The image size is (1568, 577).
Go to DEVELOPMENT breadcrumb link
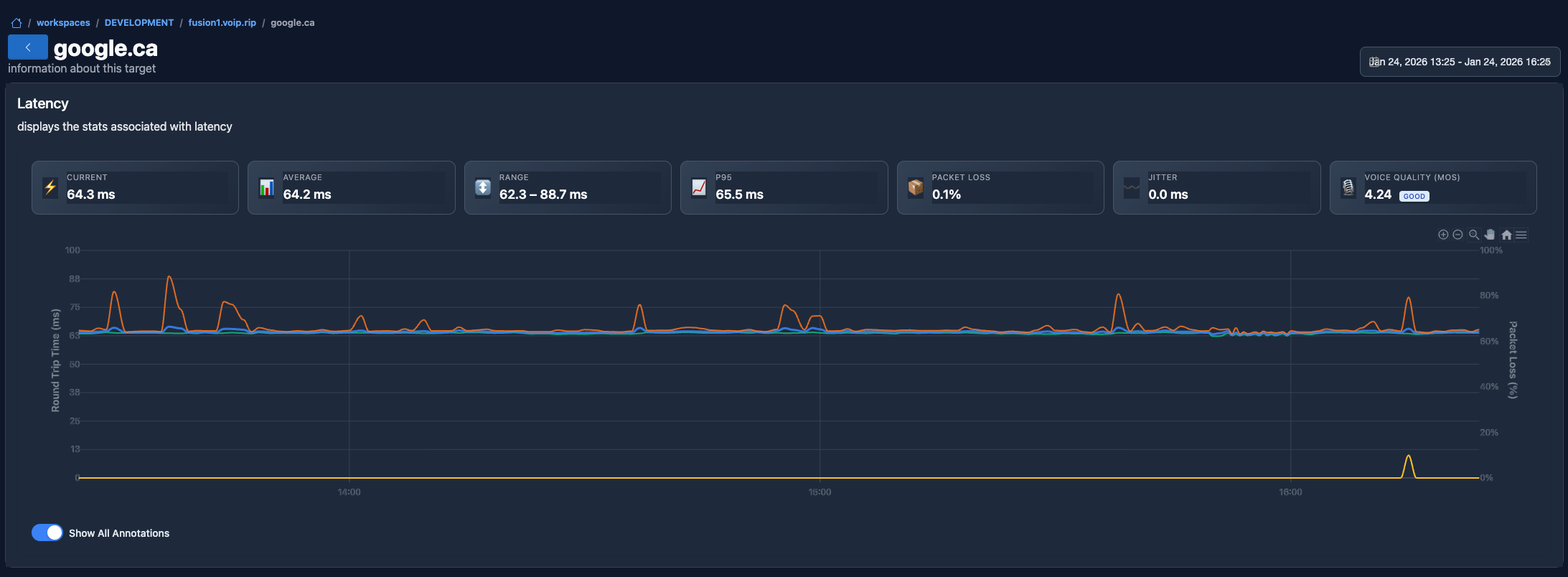[139, 23]
